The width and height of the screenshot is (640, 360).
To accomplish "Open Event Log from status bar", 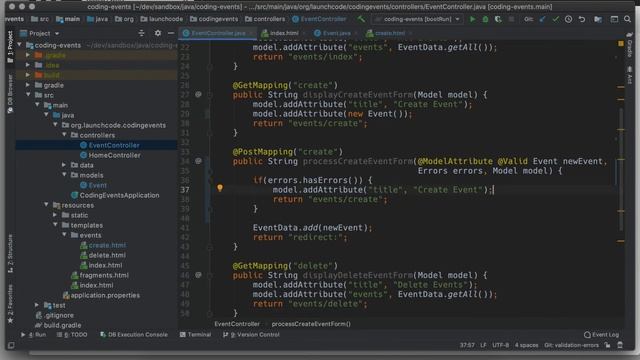I will (x=601, y=335).
